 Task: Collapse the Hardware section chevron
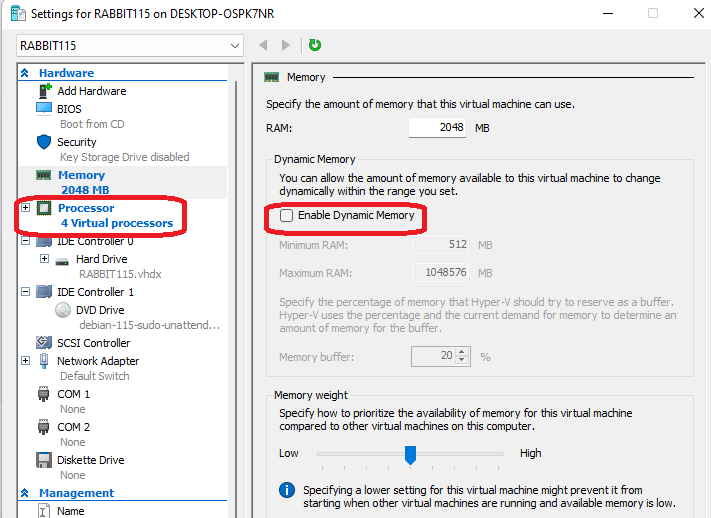[x=25, y=73]
